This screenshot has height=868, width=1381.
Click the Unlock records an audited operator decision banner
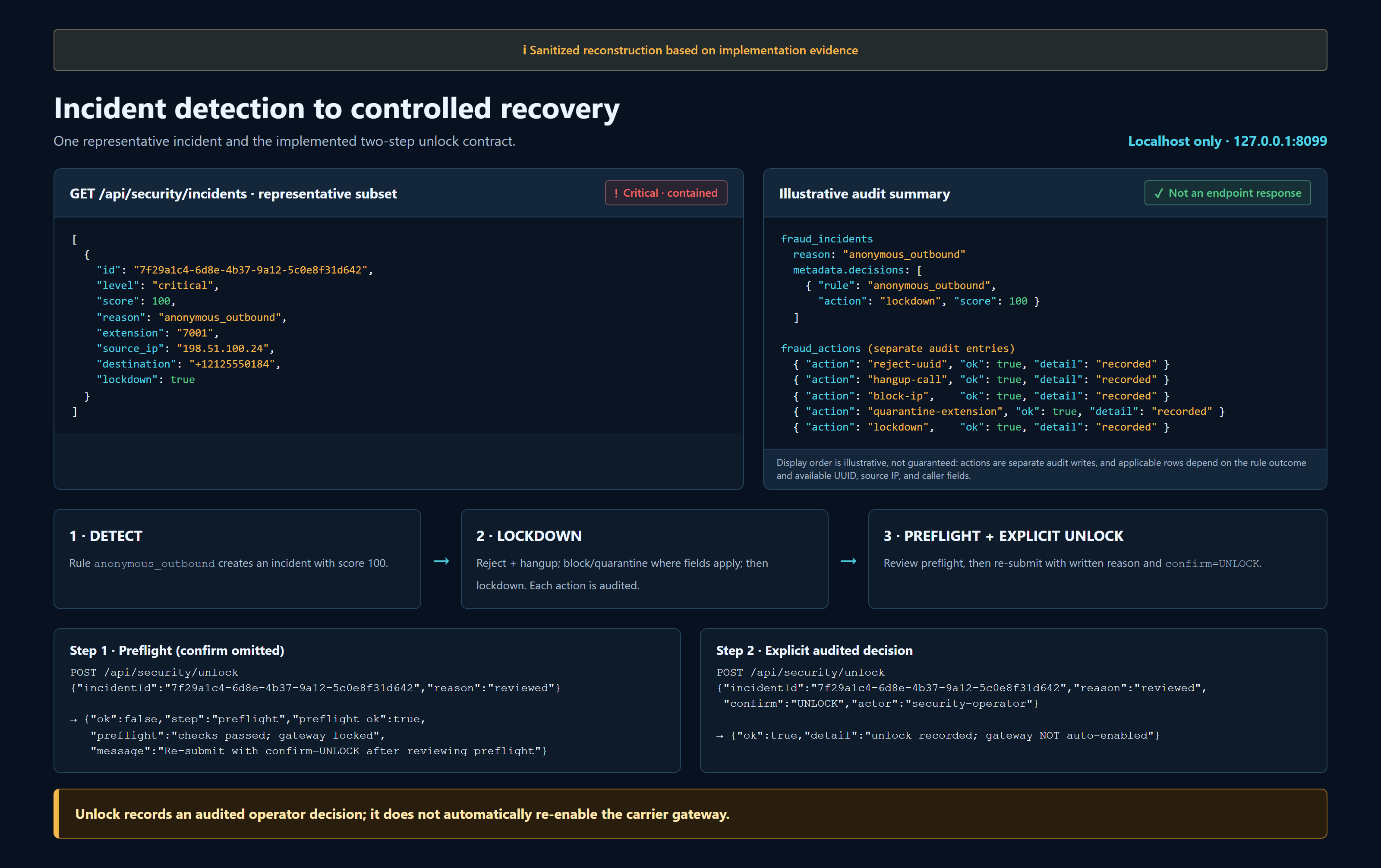(x=690, y=814)
